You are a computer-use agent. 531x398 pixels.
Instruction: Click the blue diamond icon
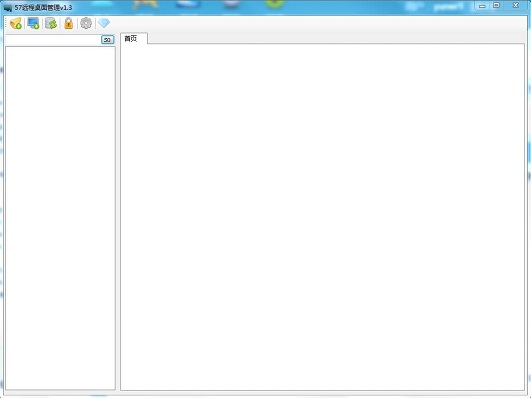(x=104, y=23)
